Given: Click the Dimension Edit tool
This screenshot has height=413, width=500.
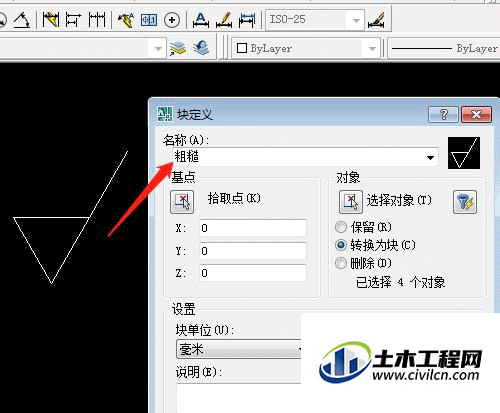Looking at the screenshot, I should [x=201, y=20].
